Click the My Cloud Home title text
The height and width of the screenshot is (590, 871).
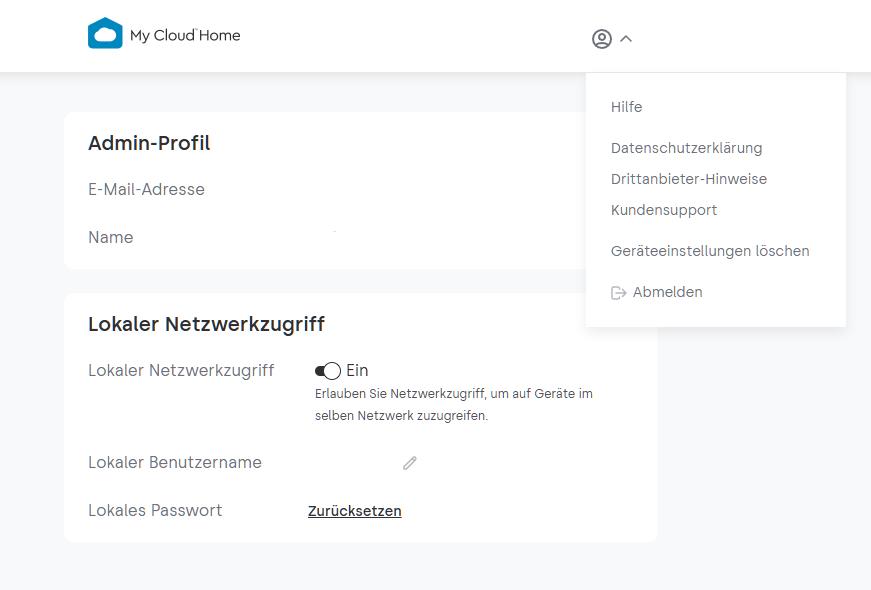coord(185,36)
